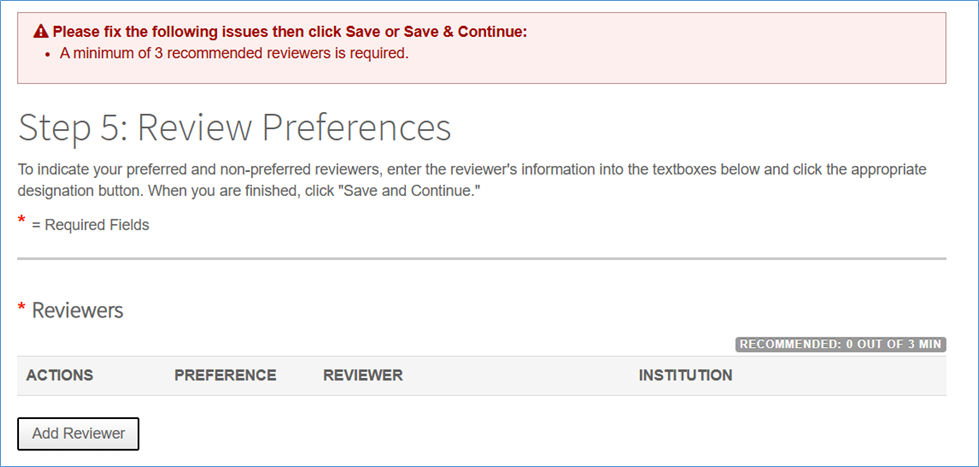Click the blank area right of Add Reviewer

[500, 433]
